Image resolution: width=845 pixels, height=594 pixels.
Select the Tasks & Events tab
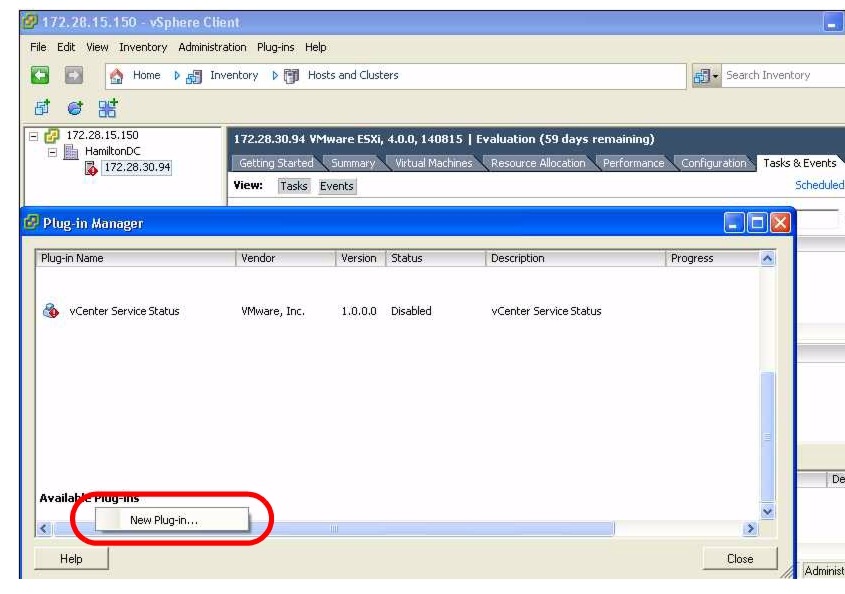pyautogui.click(x=800, y=163)
